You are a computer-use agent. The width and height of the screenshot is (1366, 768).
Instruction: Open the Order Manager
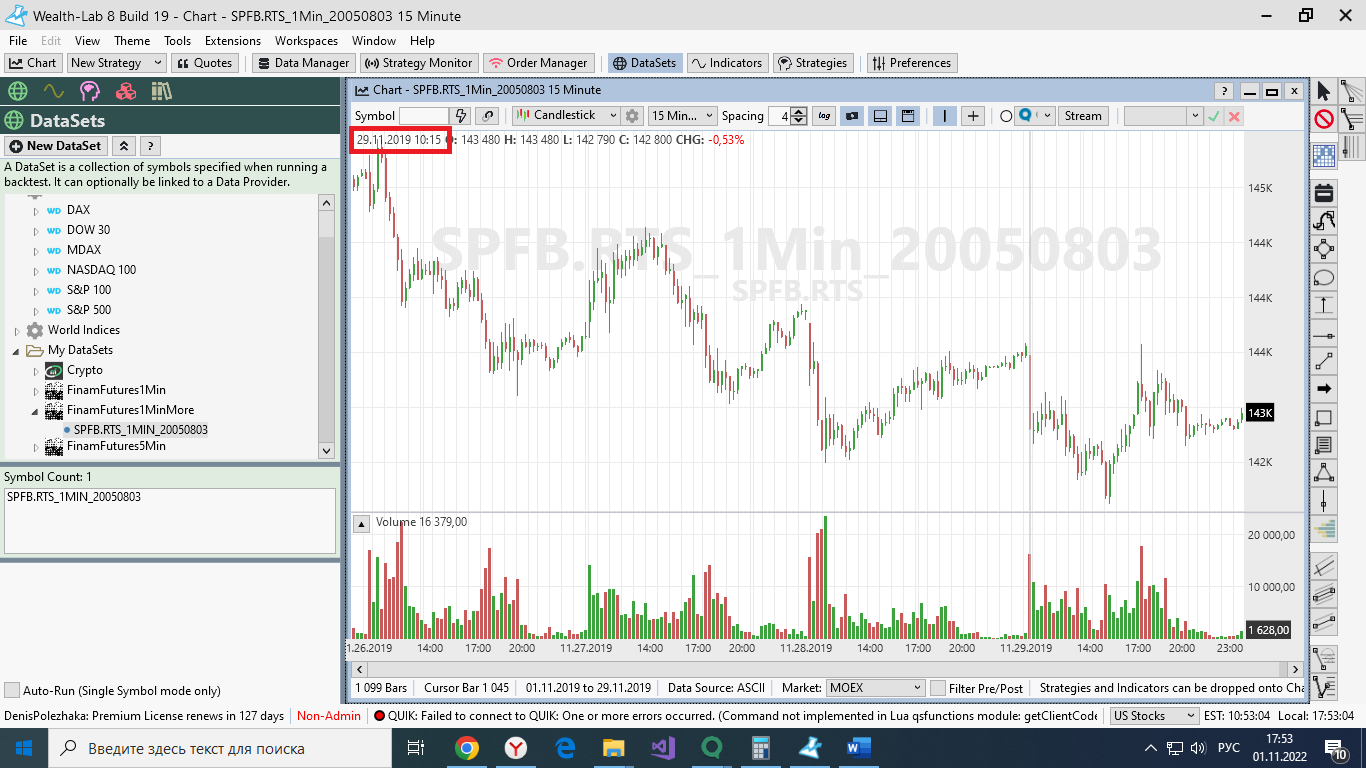tap(539, 62)
